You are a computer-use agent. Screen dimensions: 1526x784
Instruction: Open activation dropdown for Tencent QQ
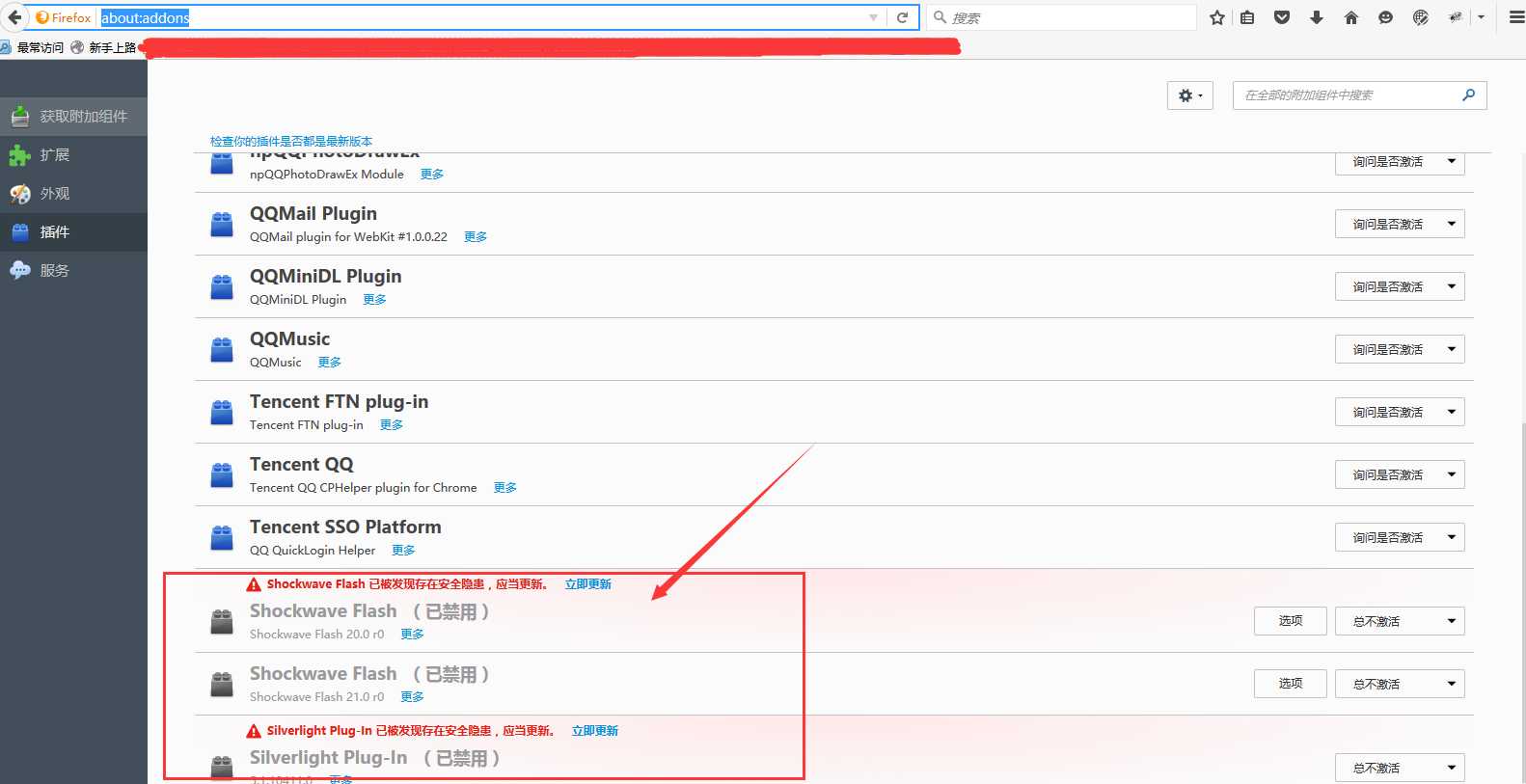coord(1400,474)
